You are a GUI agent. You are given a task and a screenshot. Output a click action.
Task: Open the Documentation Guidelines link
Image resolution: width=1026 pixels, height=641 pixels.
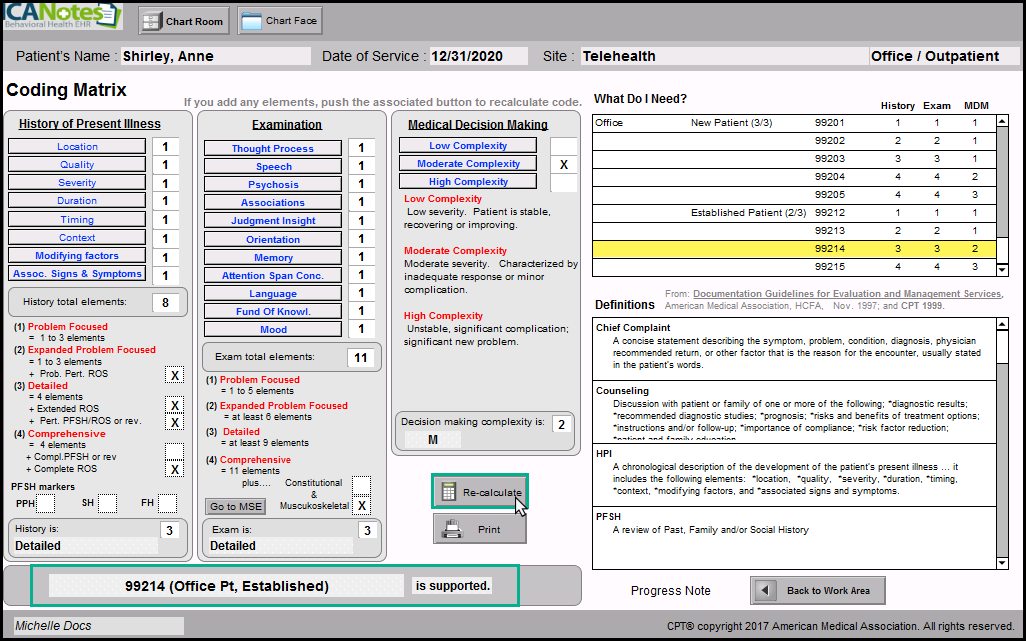coord(846,294)
